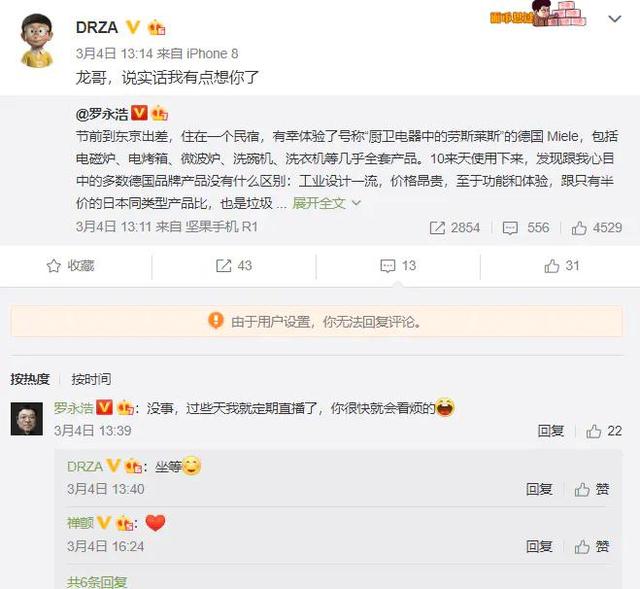Open the promotional badge banner at top right
Viewport: 640px width, 589px height.
538,15
